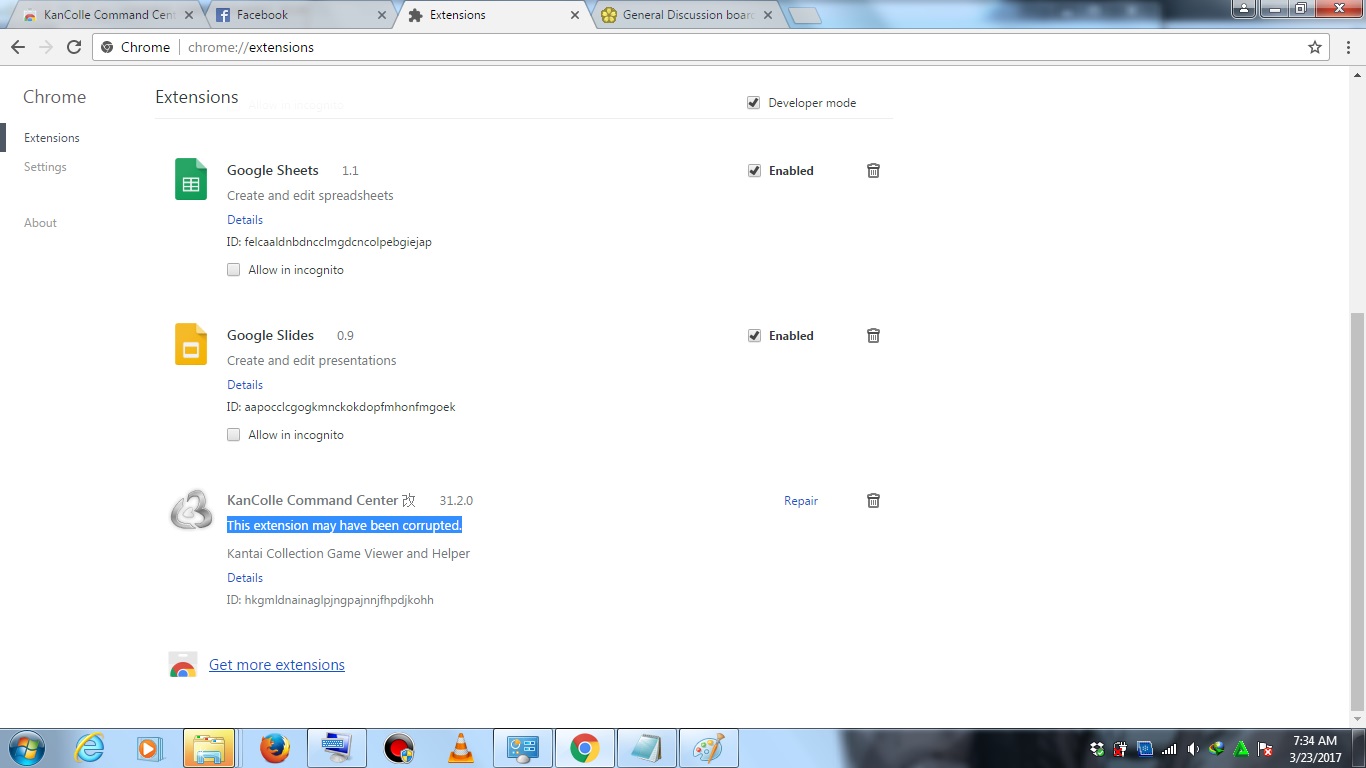Screen dimensions: 1366x768
Task: Click the Google Slides ID text
Action: (341, 407)
